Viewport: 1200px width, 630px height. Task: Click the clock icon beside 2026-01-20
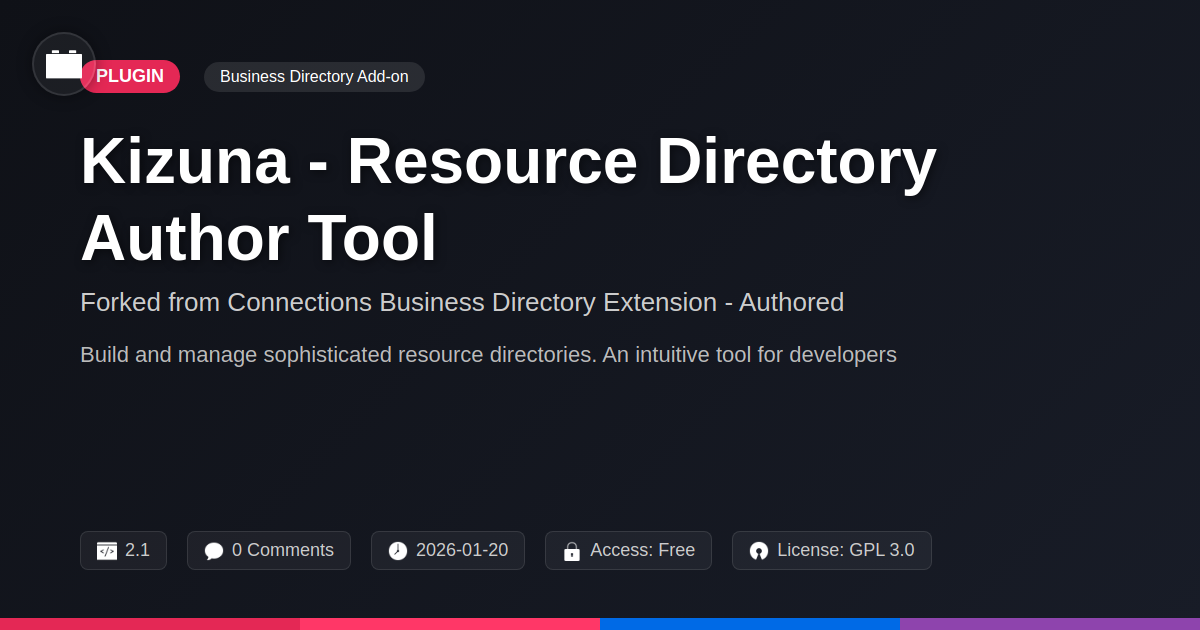click(398, 551)
